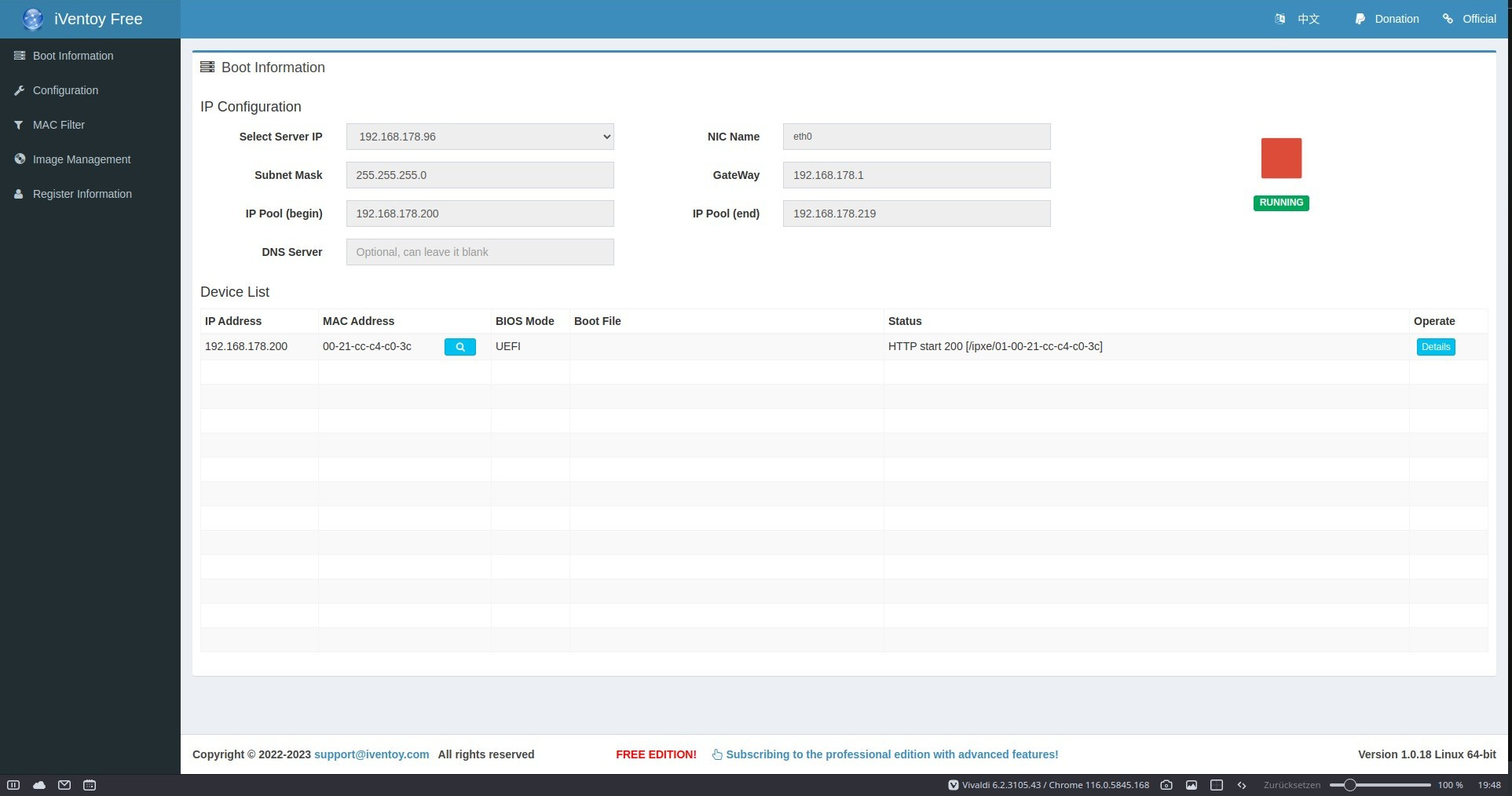Expand the Select Server IP dropdown
Viewport: 1512px width, 796px height.
(x=480, y=137)
